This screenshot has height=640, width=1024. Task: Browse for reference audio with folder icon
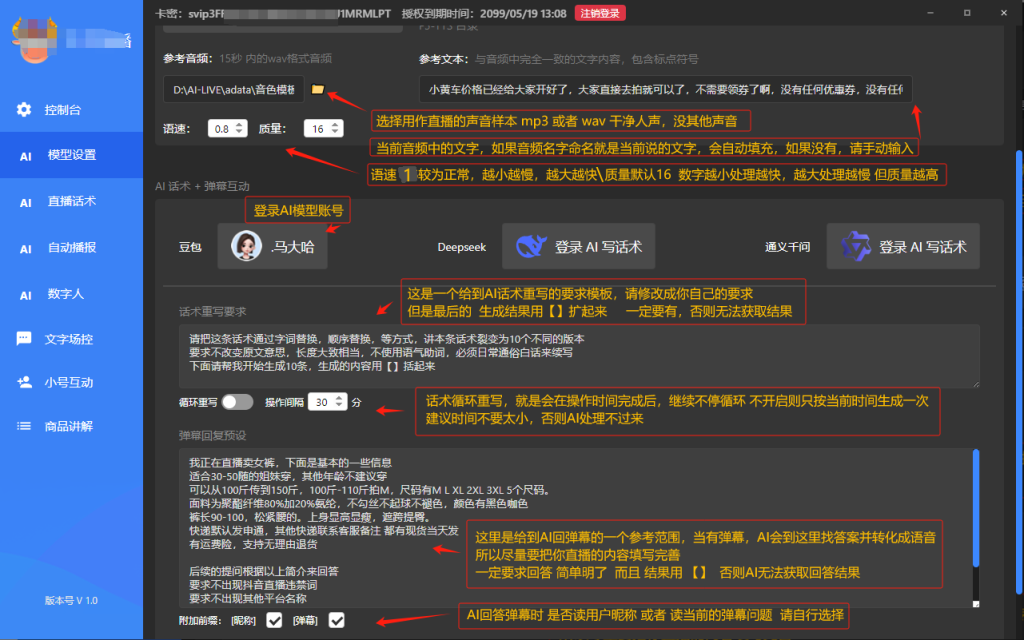pyautogui.click(x=317, y=89)
